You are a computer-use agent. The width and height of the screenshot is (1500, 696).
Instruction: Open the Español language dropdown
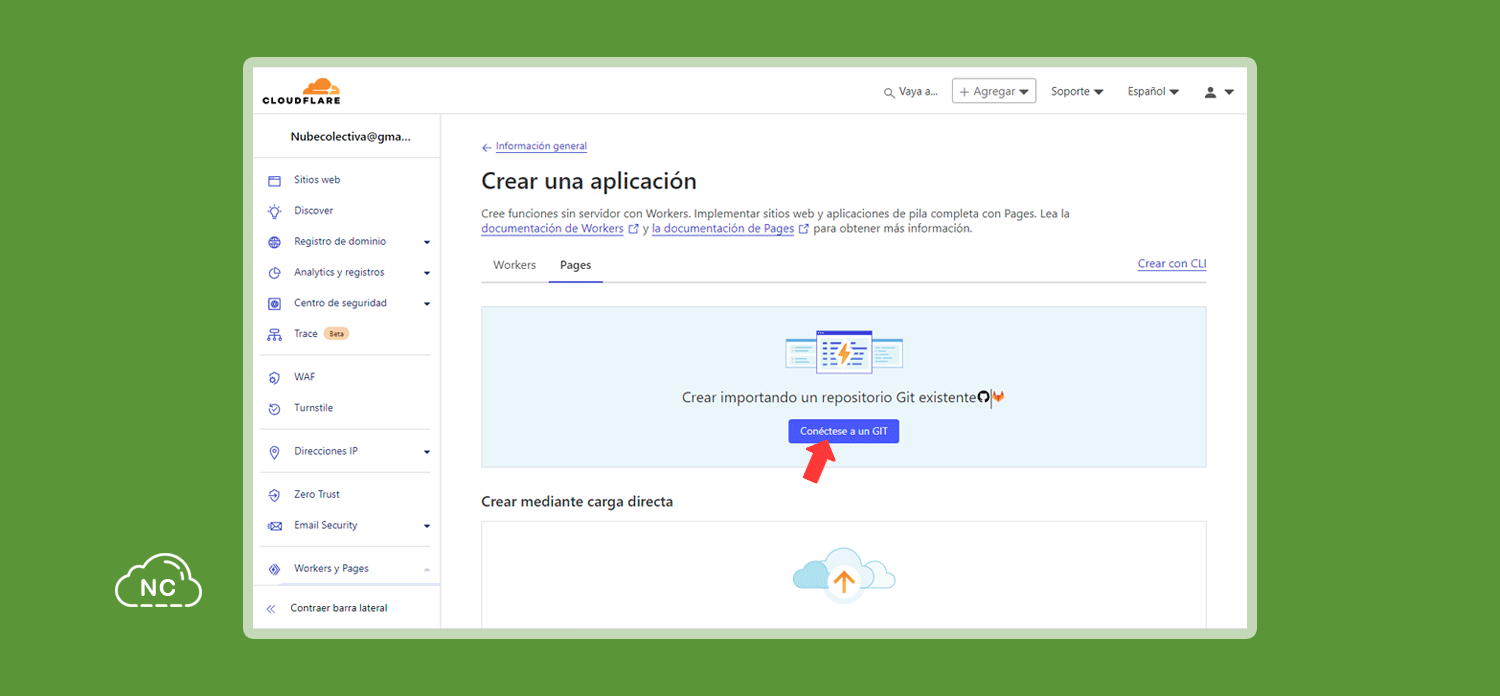[x=1153, y=91]
